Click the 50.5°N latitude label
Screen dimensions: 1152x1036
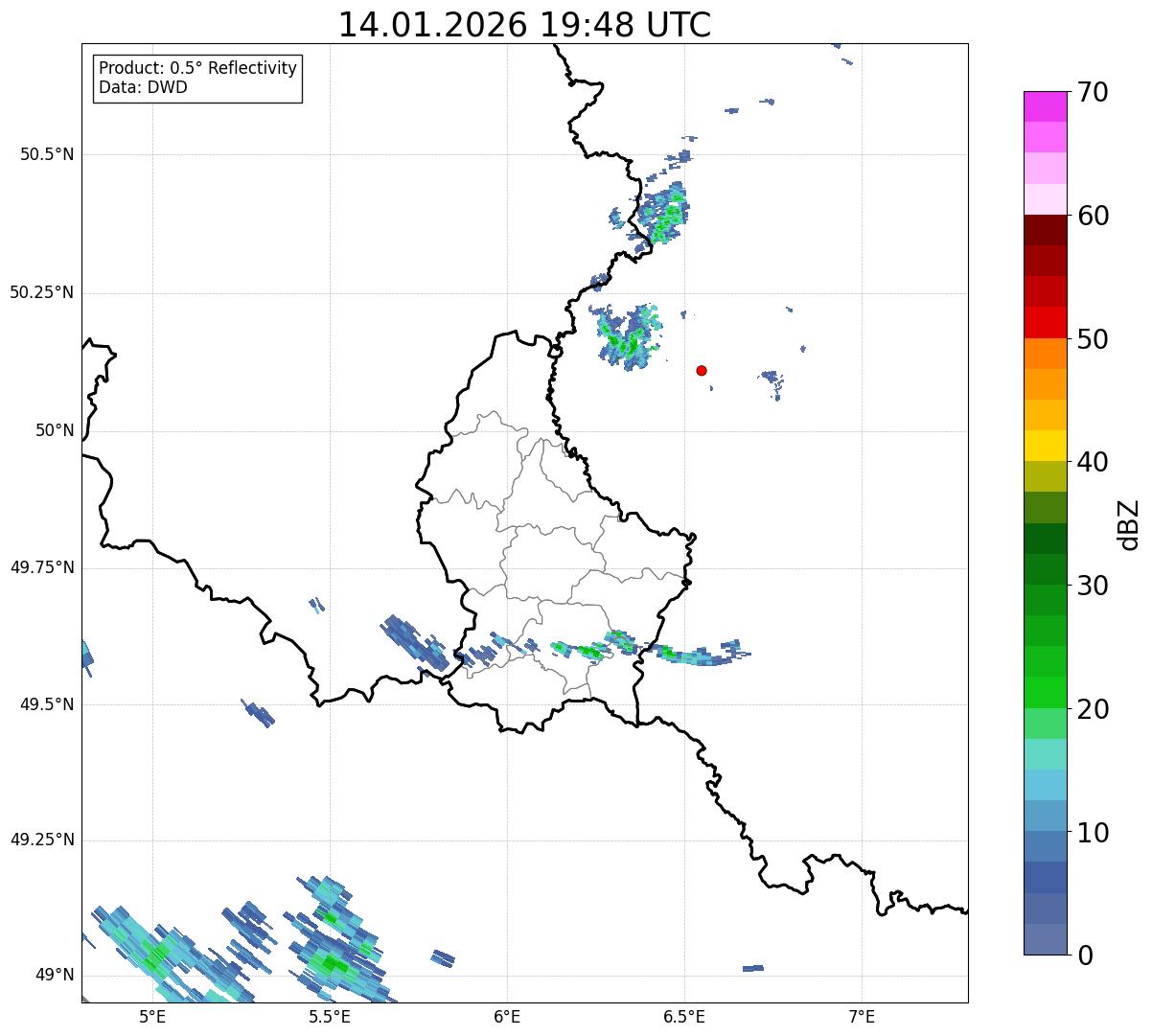47,154
